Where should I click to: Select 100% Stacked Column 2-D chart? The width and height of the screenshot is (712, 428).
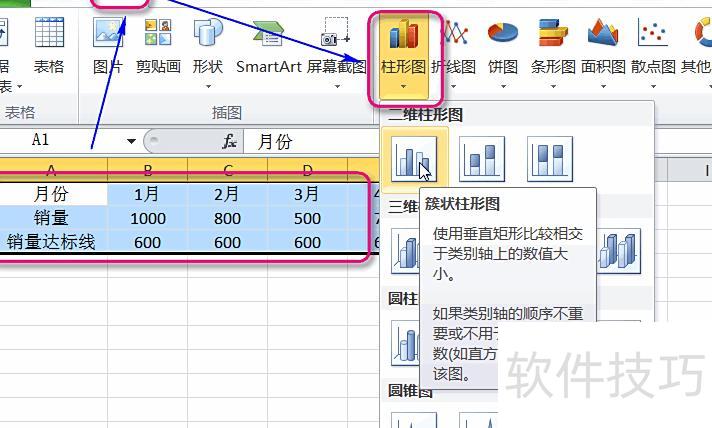click(x=550, y=159)
